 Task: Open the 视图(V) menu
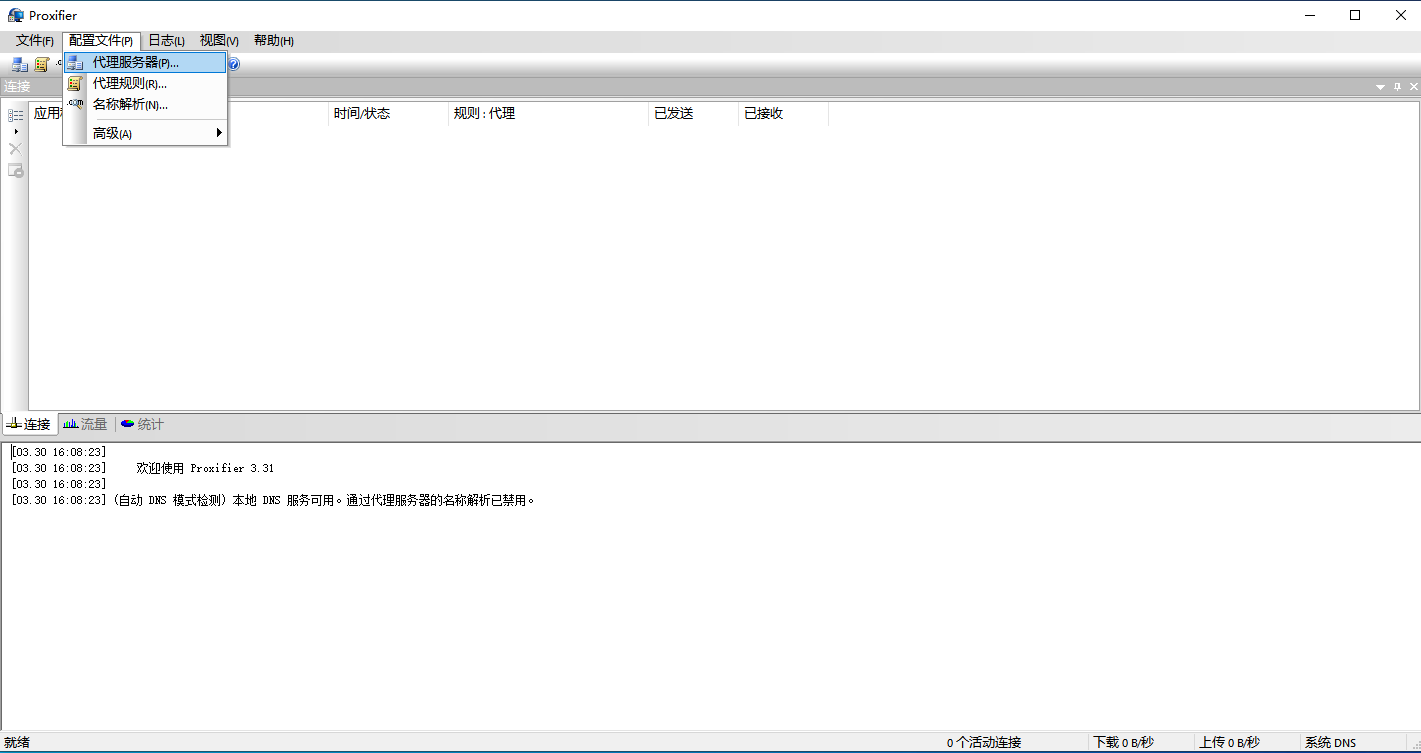219,41
